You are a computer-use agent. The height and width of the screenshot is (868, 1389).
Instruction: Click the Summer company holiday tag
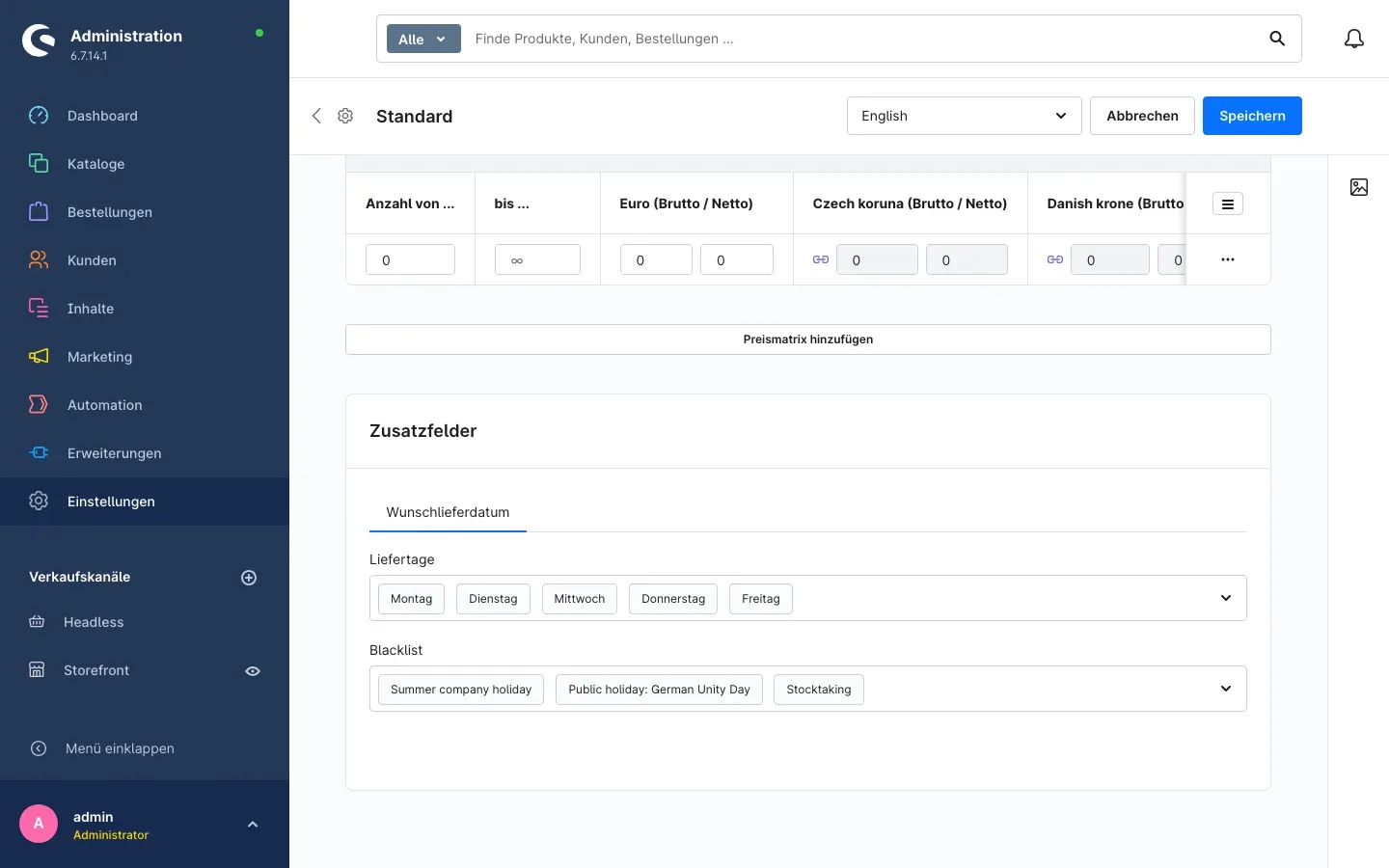(461, 690)
